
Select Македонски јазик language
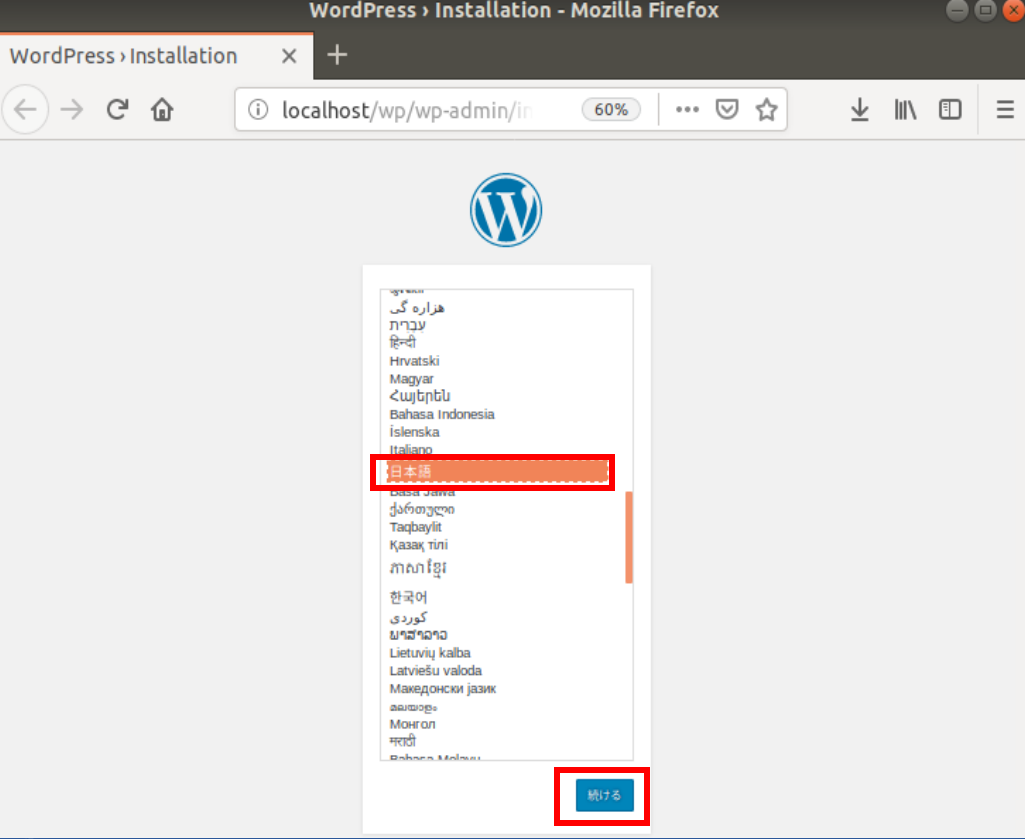click(443, 689)
